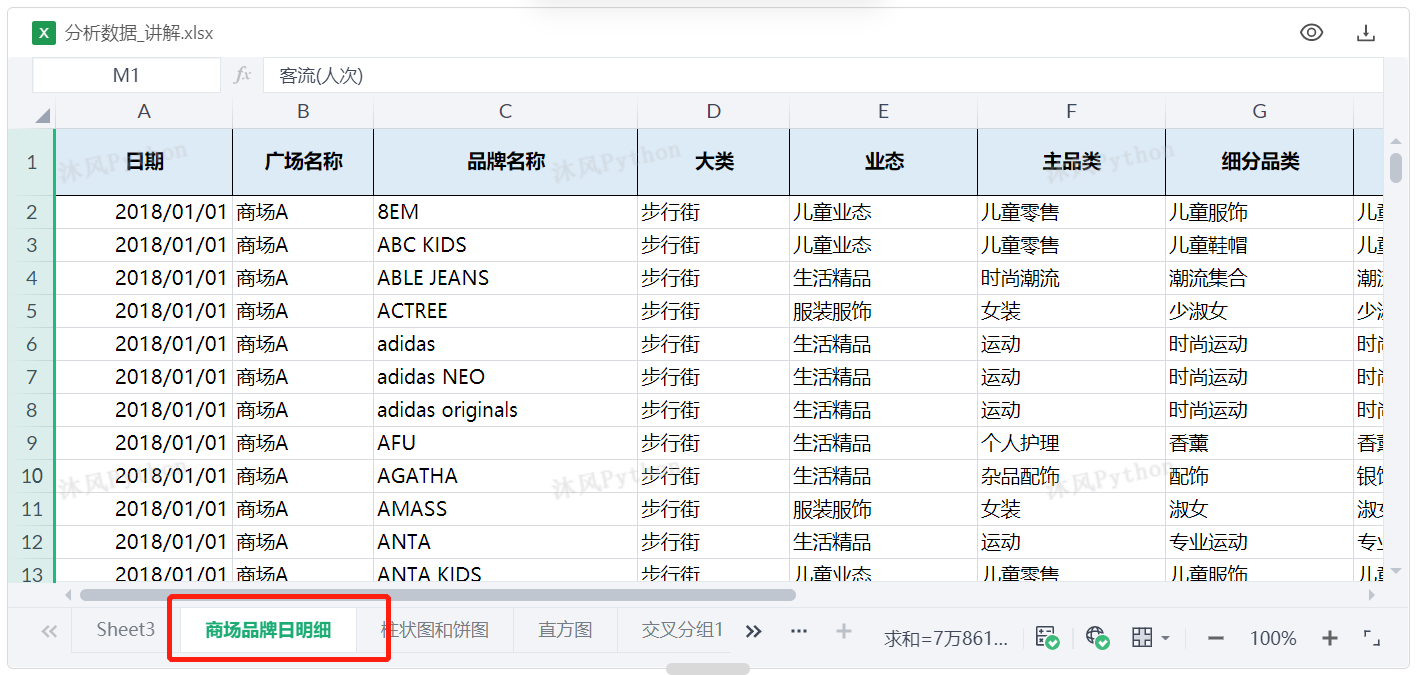Toggle the eye preview icon at top right
The image size is (1421, 675).
coord(1311,33)
